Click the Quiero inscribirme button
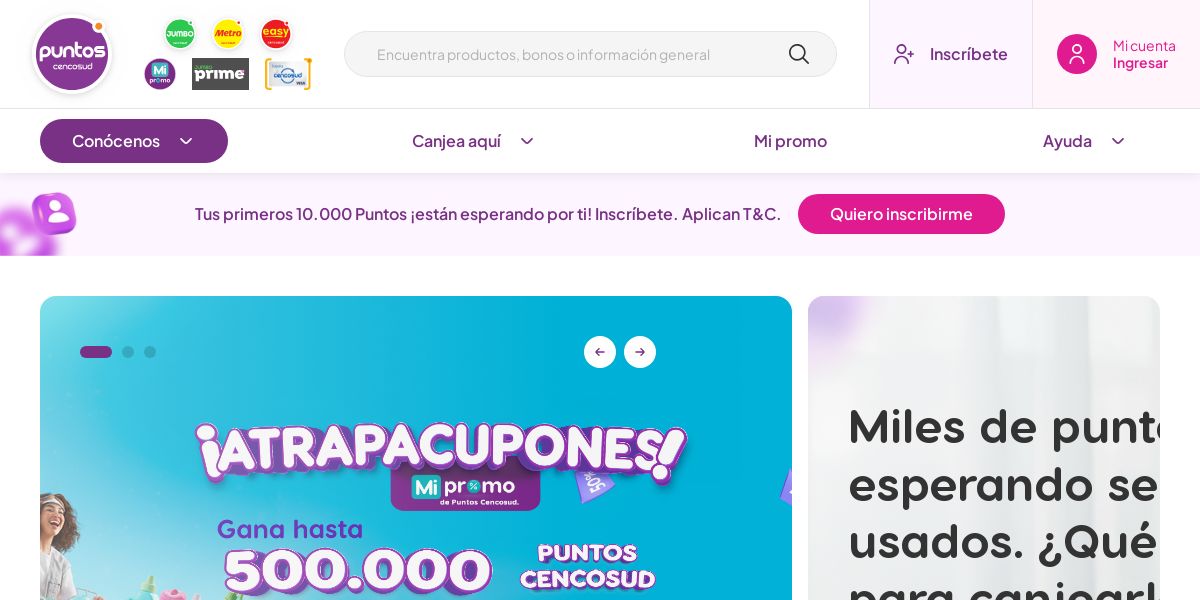 (901, 214)
